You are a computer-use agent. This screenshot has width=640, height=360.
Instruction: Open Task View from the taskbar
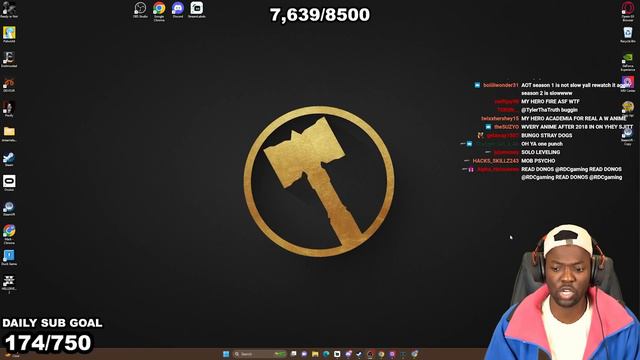click(293, 354)
